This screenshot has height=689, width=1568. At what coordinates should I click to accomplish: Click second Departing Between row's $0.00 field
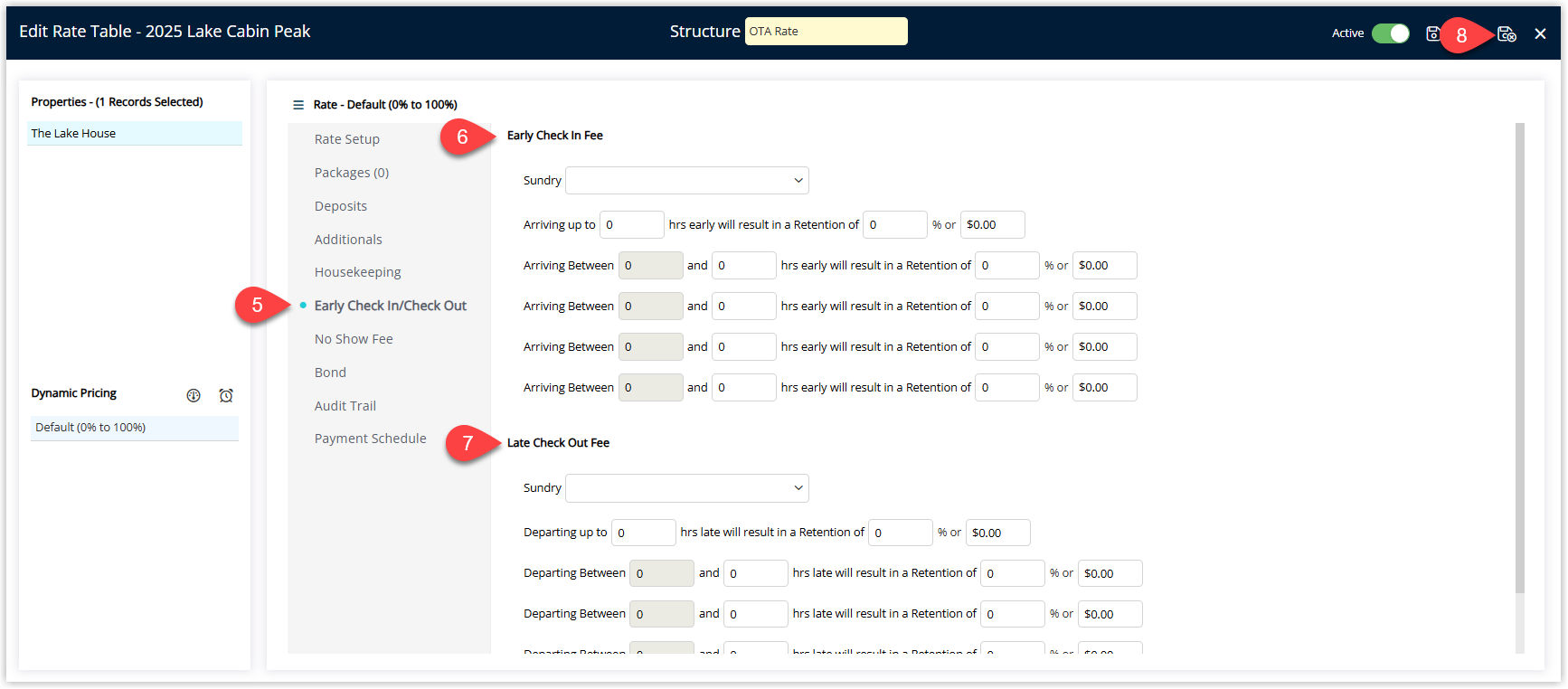pos(1110,614)
